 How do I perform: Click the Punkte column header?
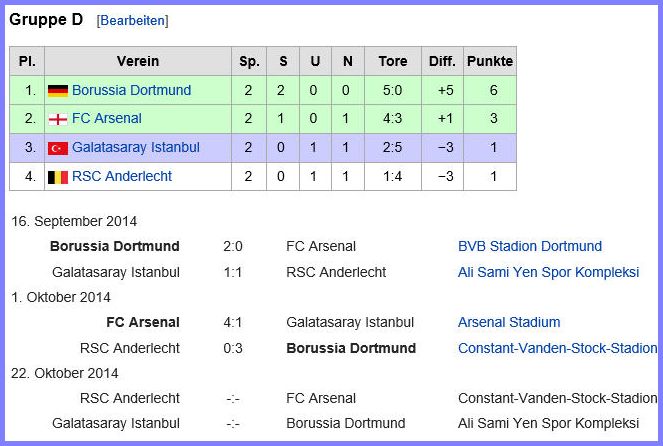pos(490,61)
